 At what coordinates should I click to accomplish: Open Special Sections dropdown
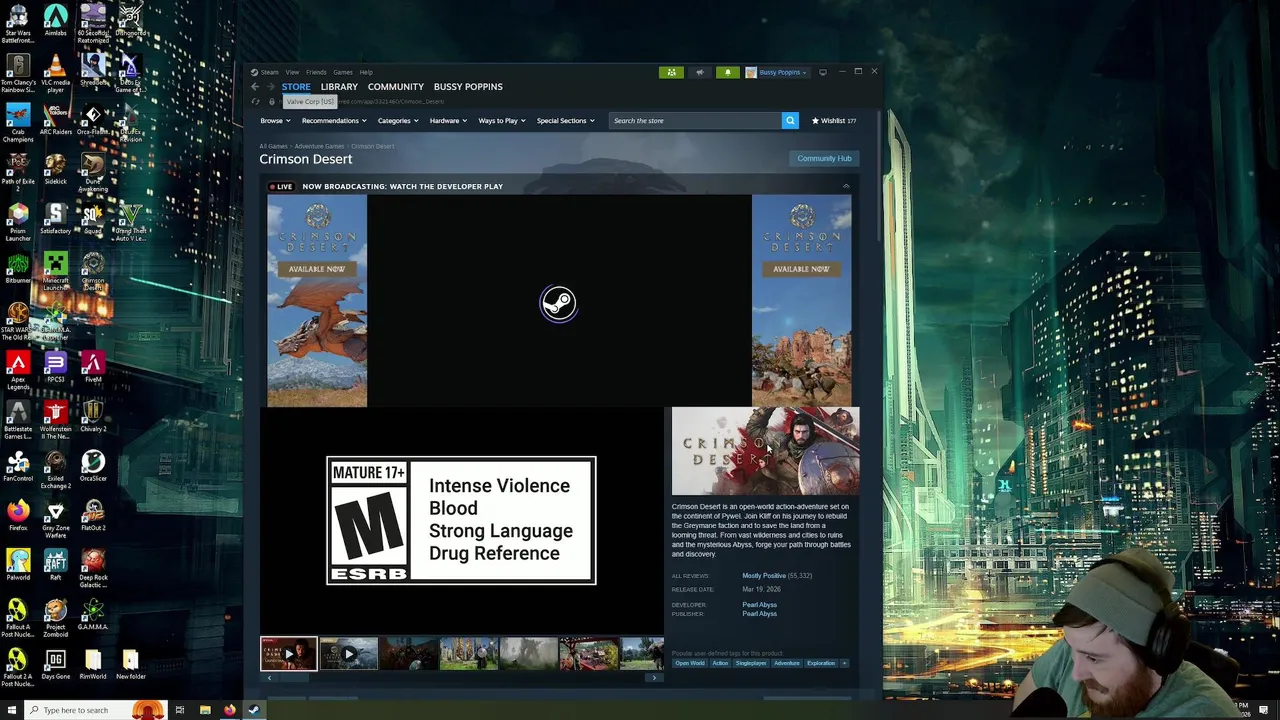click(x=565, y=121)
